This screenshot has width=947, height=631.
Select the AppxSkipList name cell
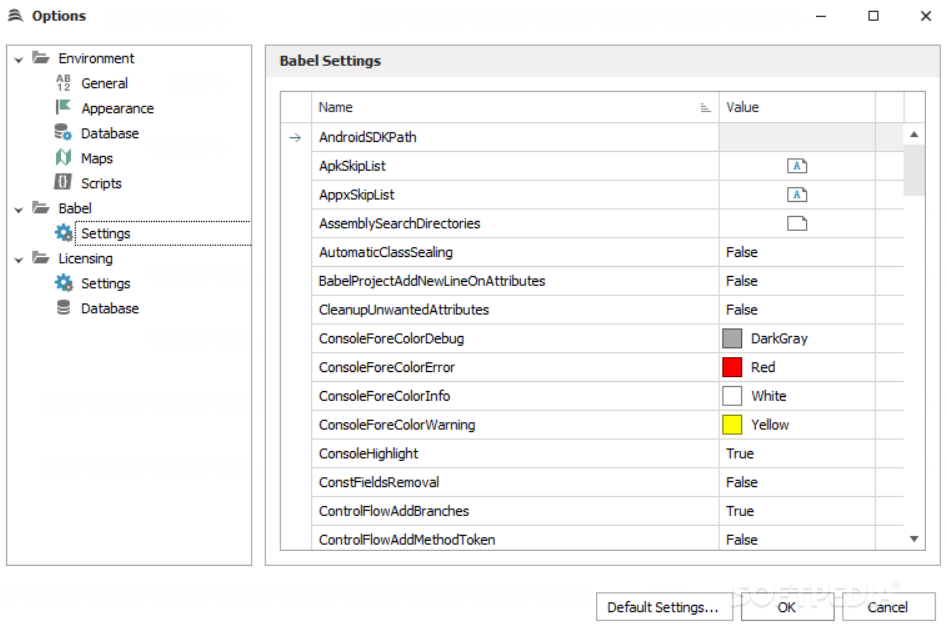tap(515, 194)
